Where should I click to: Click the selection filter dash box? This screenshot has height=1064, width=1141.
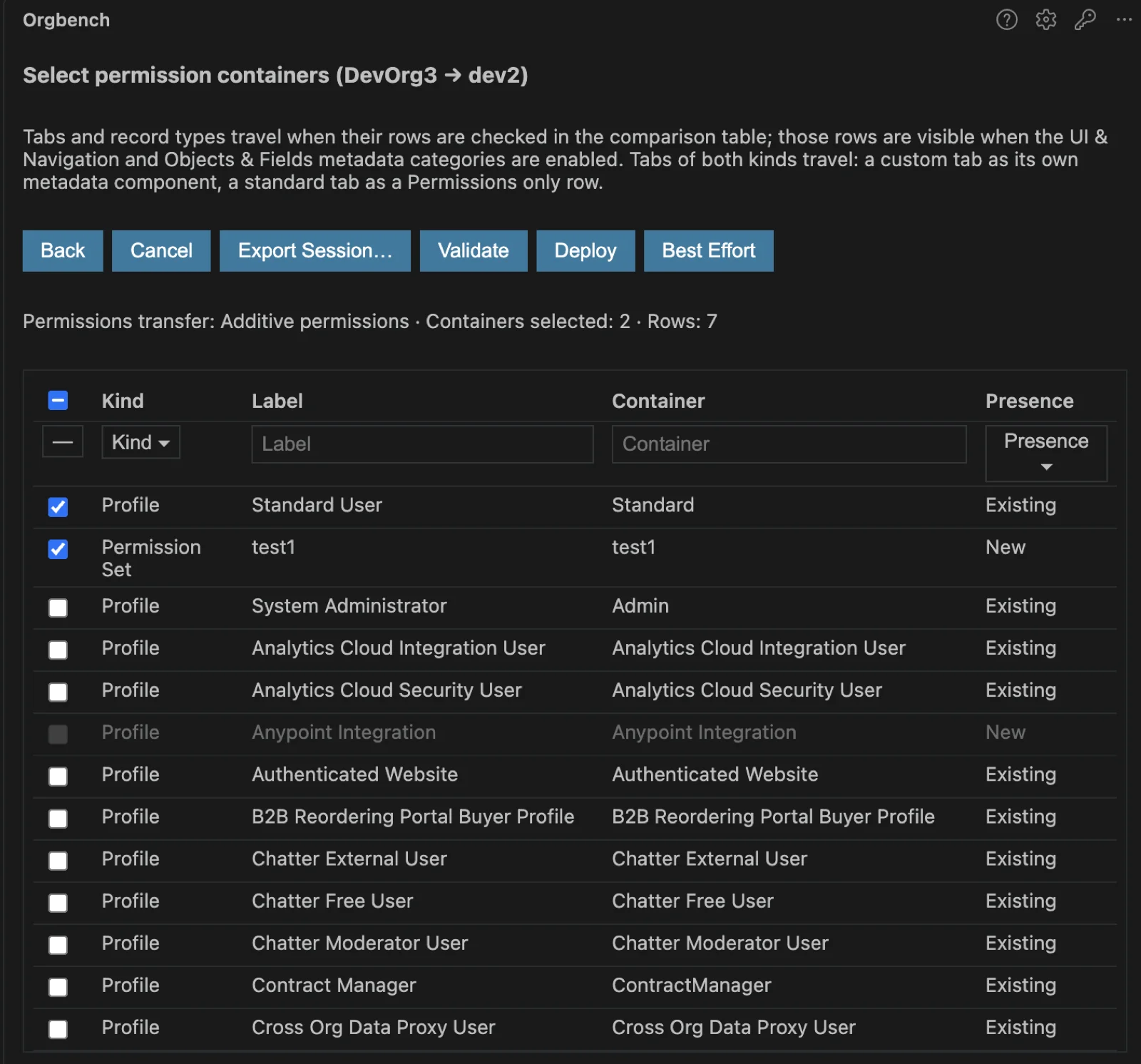pyautogui.click(x=63, y=442)
